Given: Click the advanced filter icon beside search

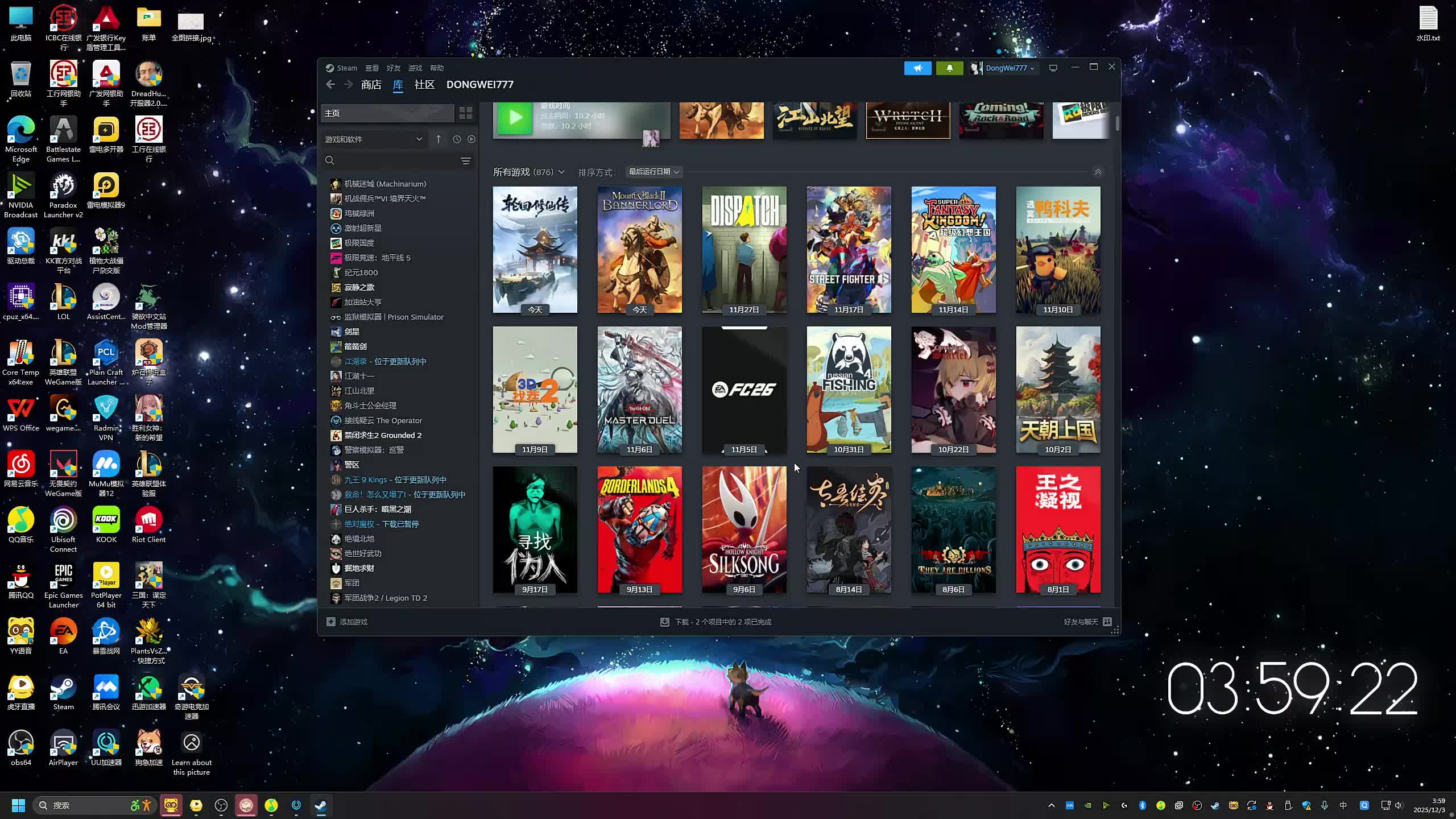Looking at the screenshot, I should click(465, 161).
